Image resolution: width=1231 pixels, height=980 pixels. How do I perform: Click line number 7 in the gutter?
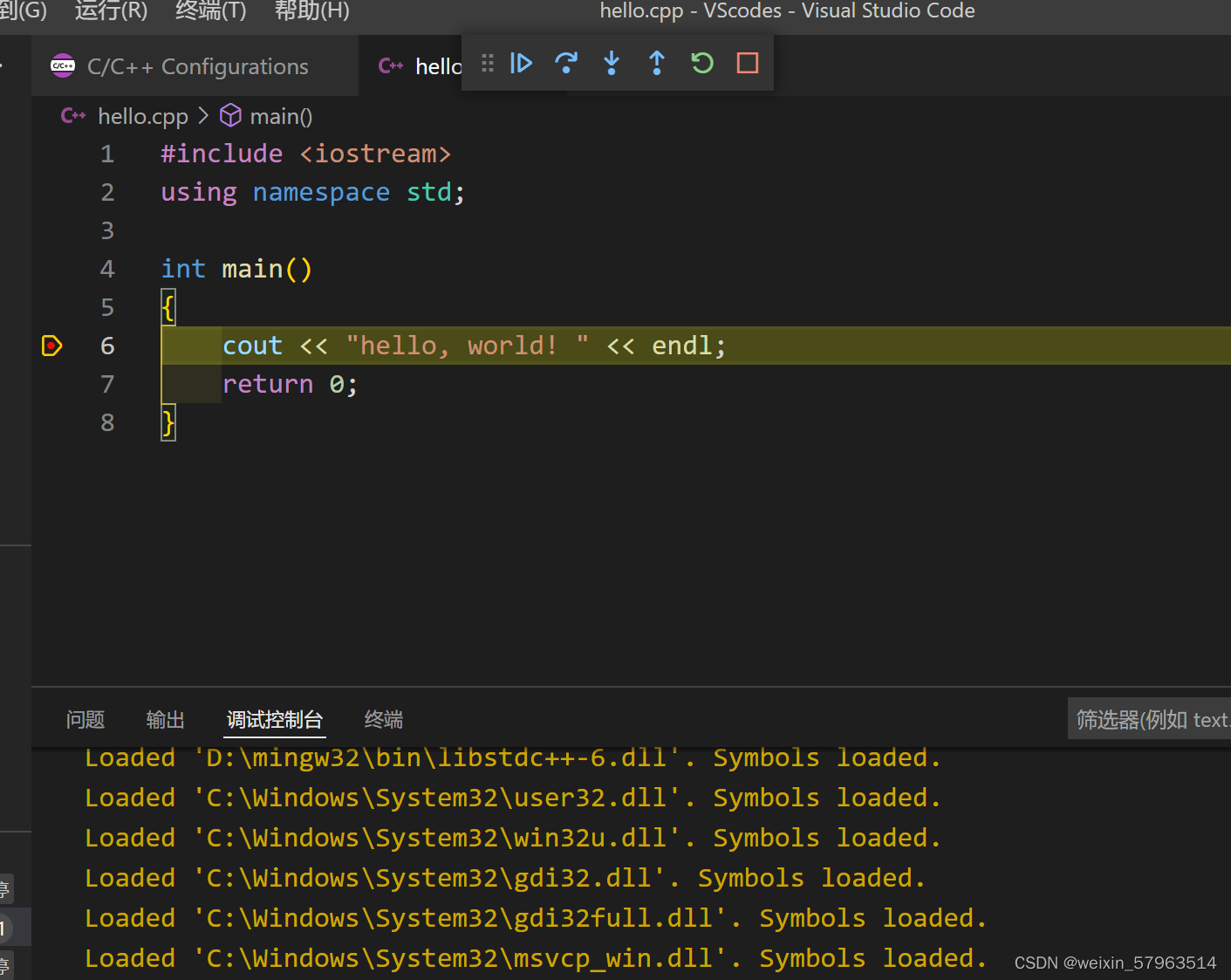tap(107, 385)
